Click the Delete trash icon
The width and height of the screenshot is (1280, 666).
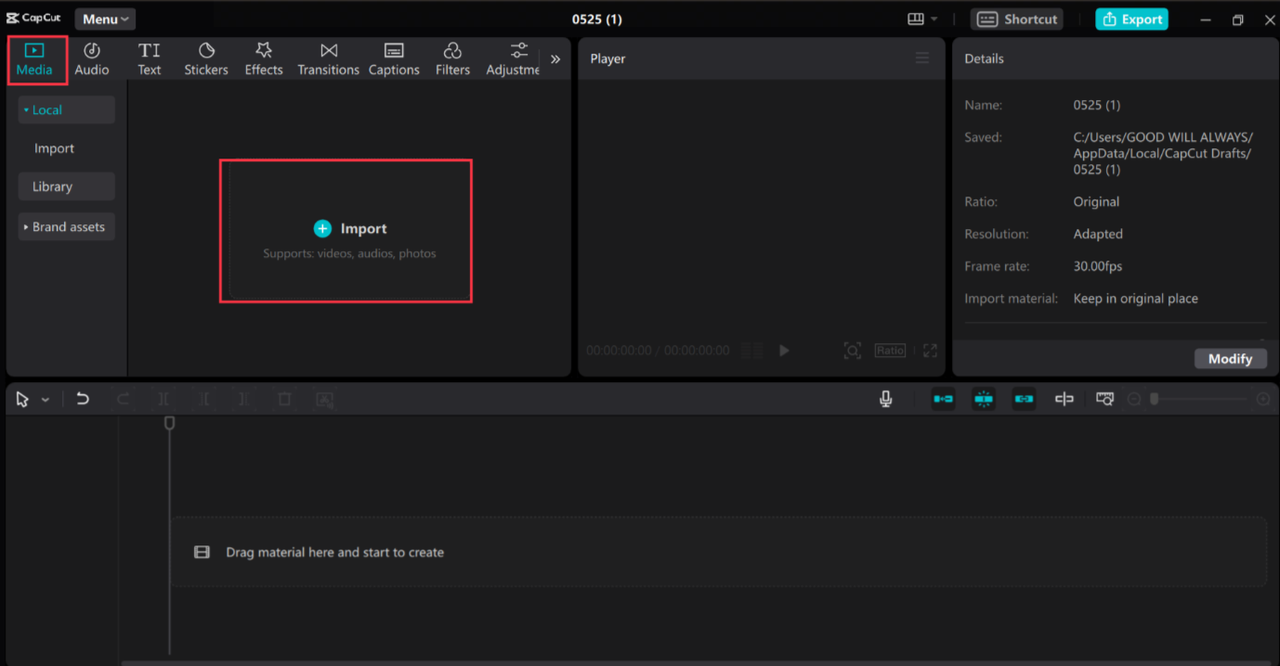[x=284, y=399]
